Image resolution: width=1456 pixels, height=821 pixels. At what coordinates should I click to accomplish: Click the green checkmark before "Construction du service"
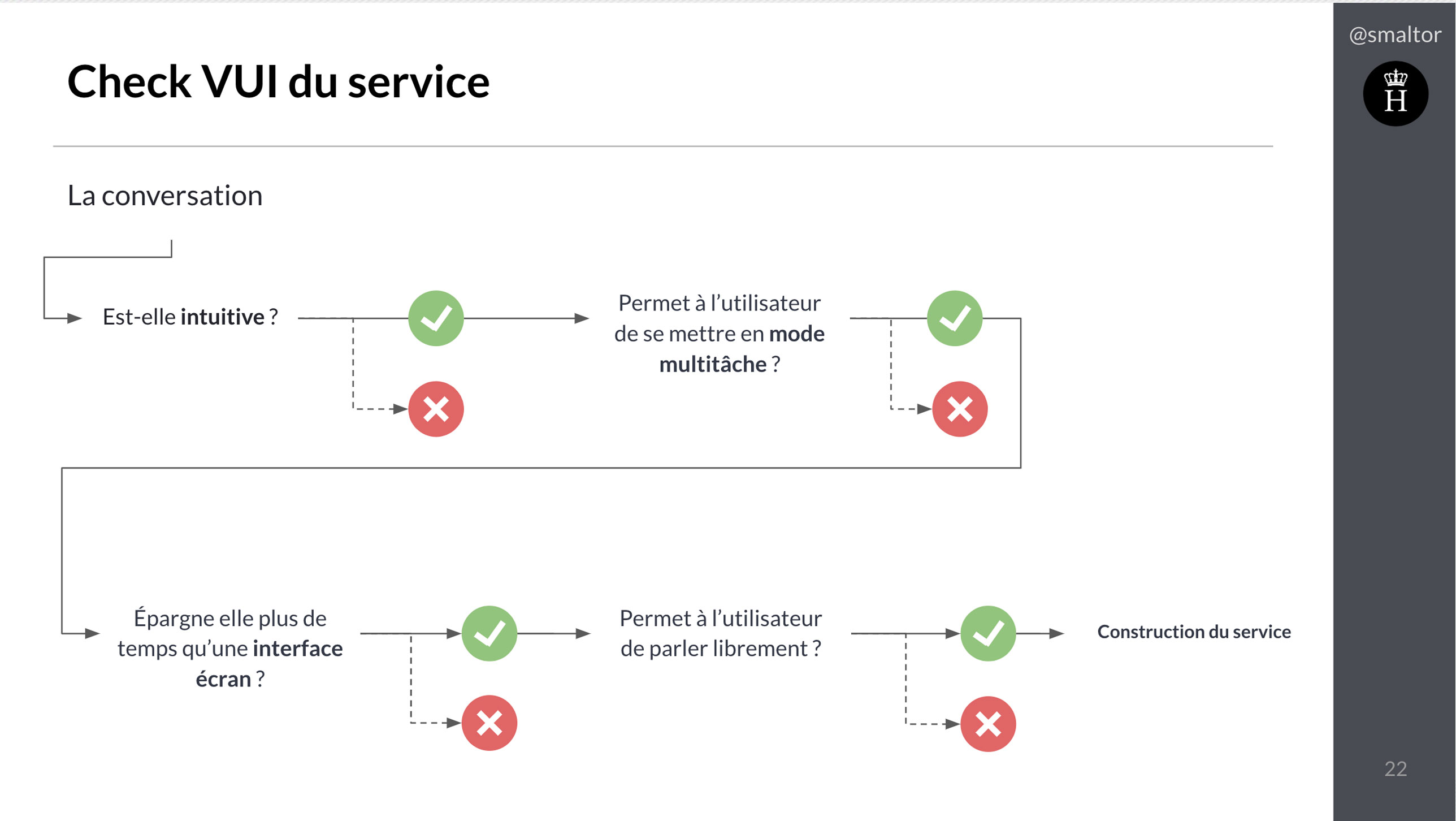coord(988,633)
